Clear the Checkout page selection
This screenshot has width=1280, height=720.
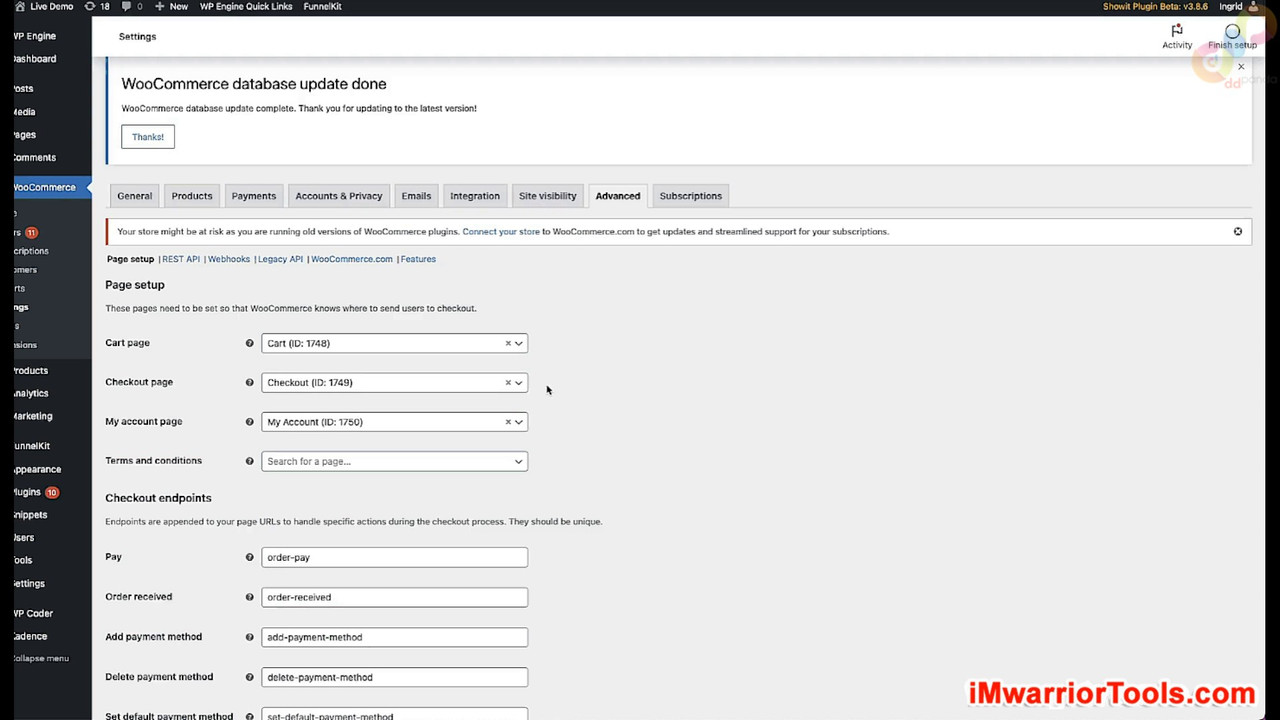508,382
